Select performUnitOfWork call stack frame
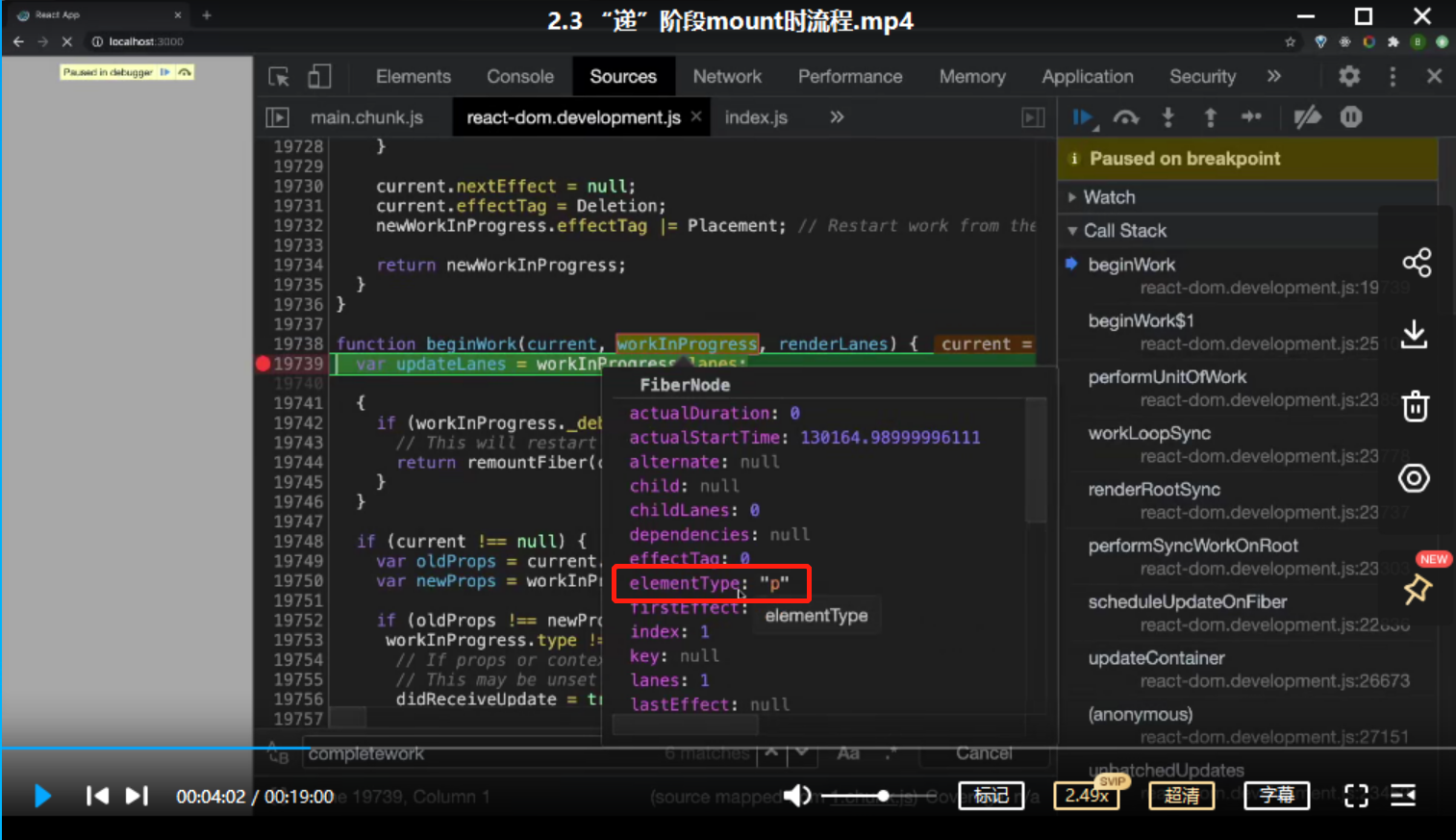Screen dimensions: 1456x840 [1167, 377]
